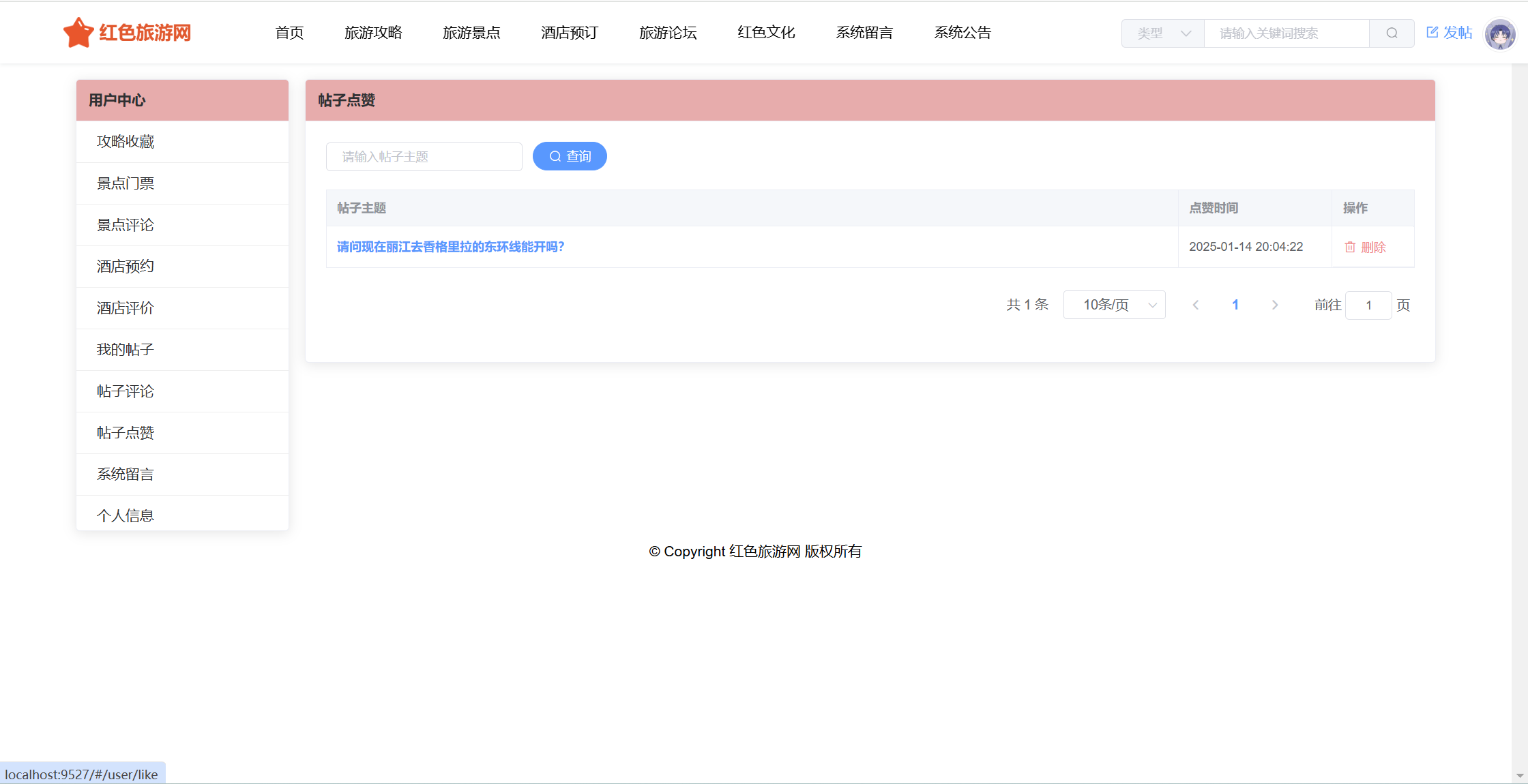Expand the 10条/页 page size selector
1528x784 pixels.
click(1114, 305)
